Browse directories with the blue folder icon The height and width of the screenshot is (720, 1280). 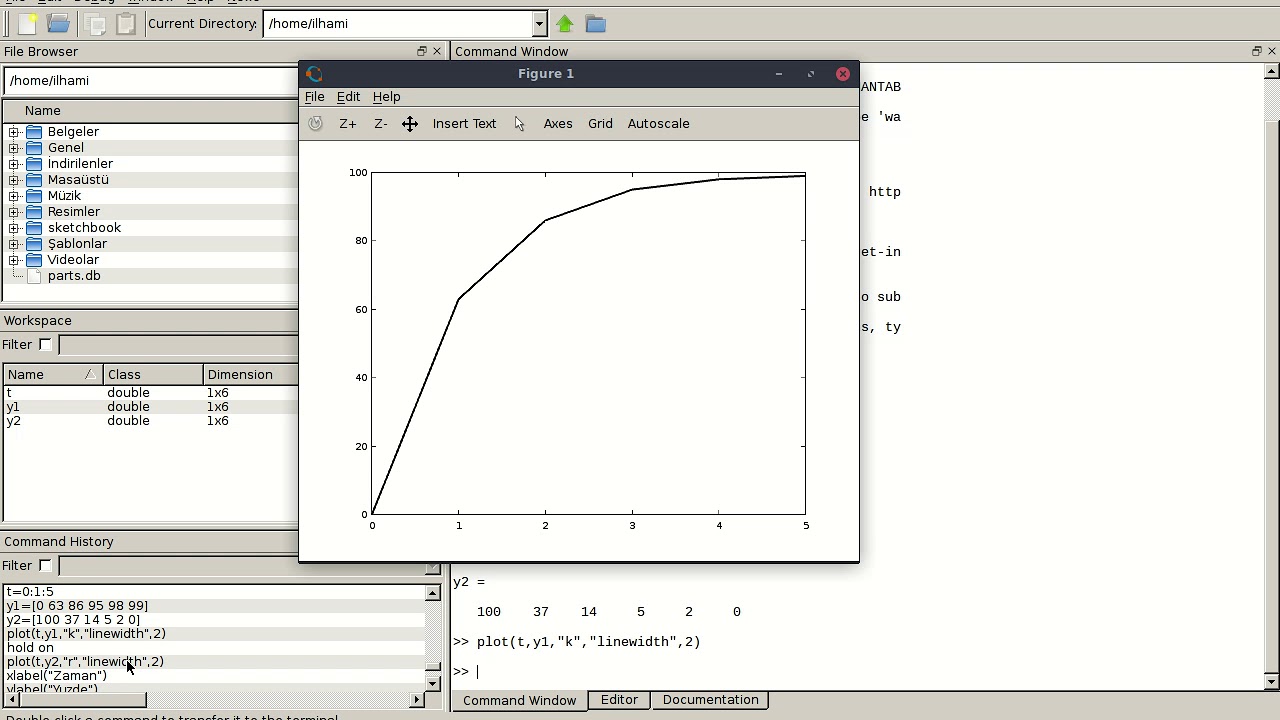click(596, 24)
